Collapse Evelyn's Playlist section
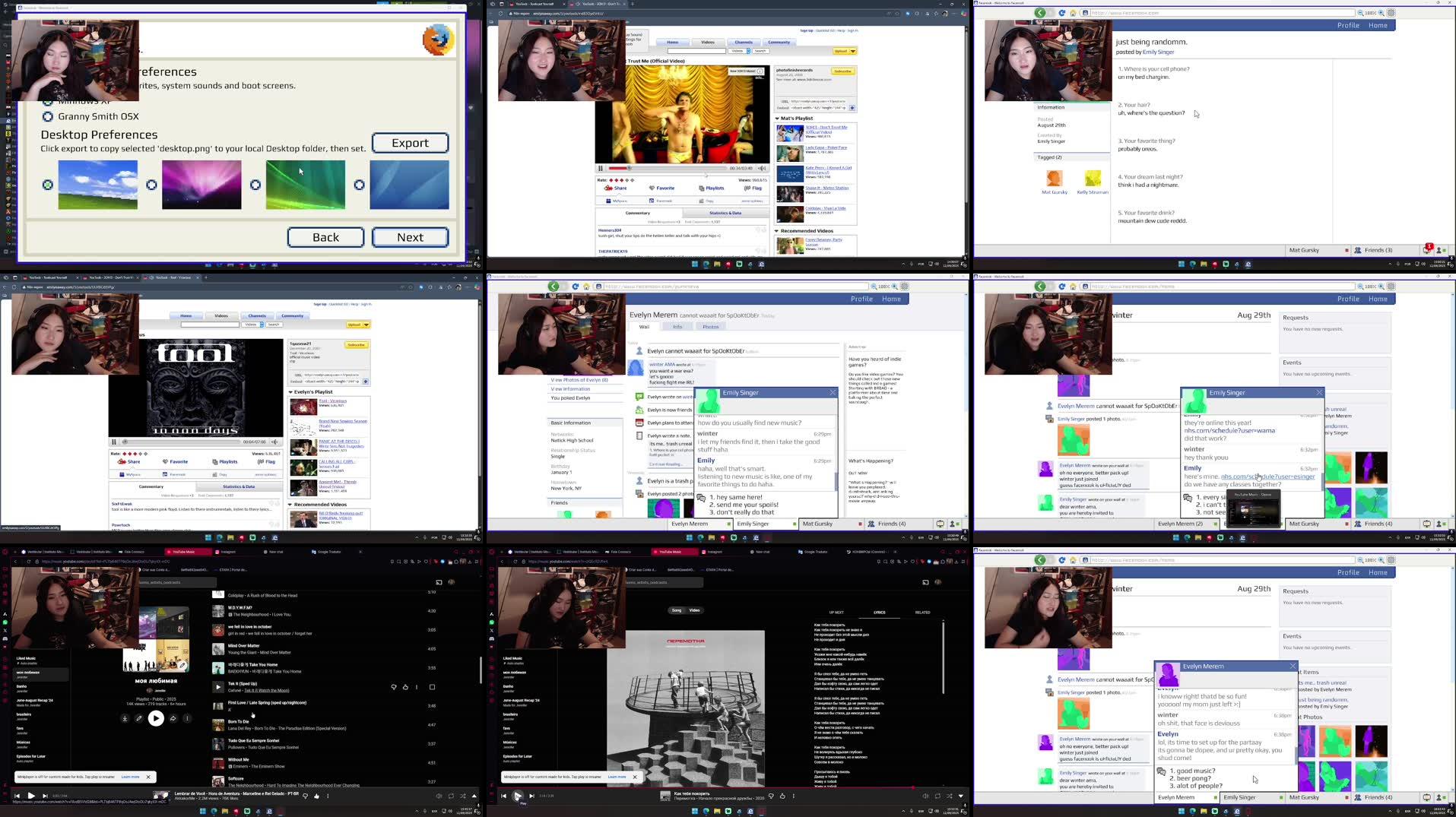 click(290, 392)
